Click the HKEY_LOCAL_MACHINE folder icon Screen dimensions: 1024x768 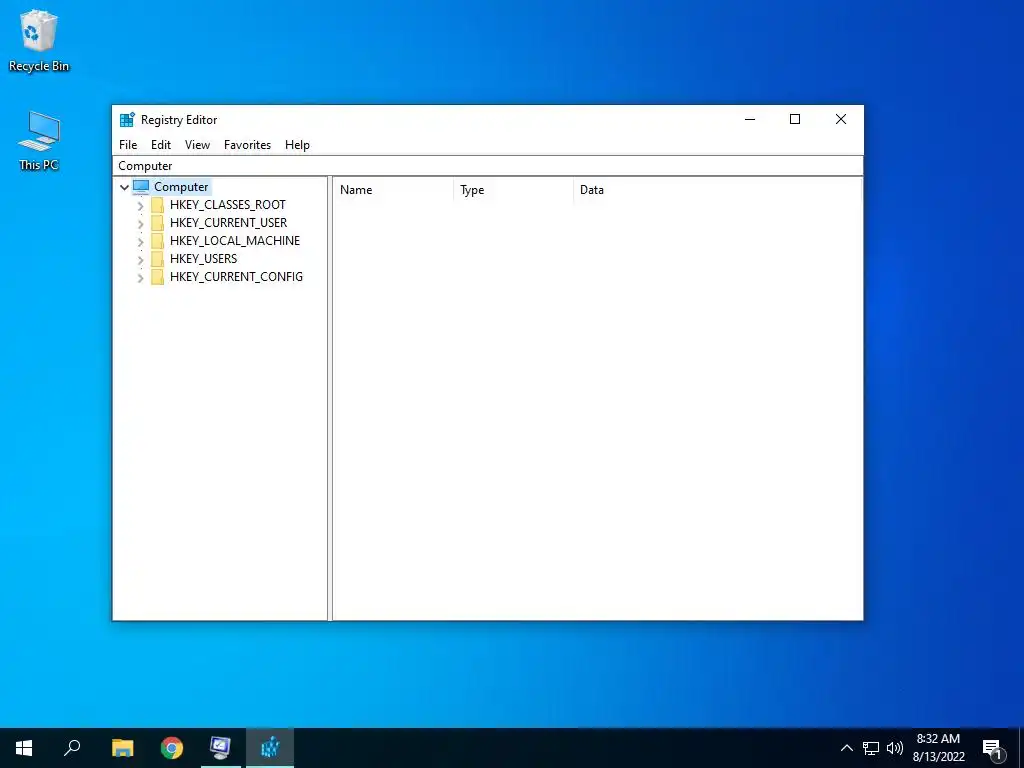coord(157,241)
